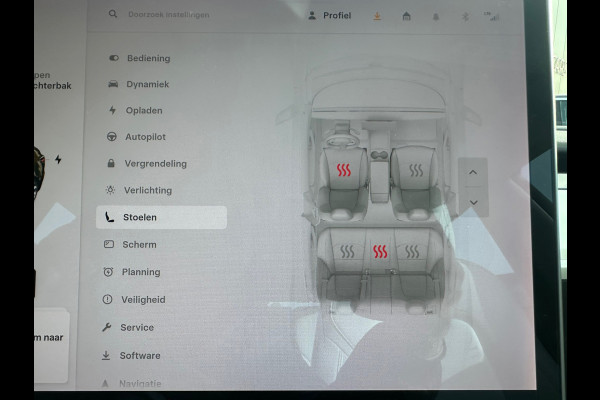The height and width of the screenshot is (400, 600).
Task: Toggle the rear right seat heater
Action: pos(412,251)
